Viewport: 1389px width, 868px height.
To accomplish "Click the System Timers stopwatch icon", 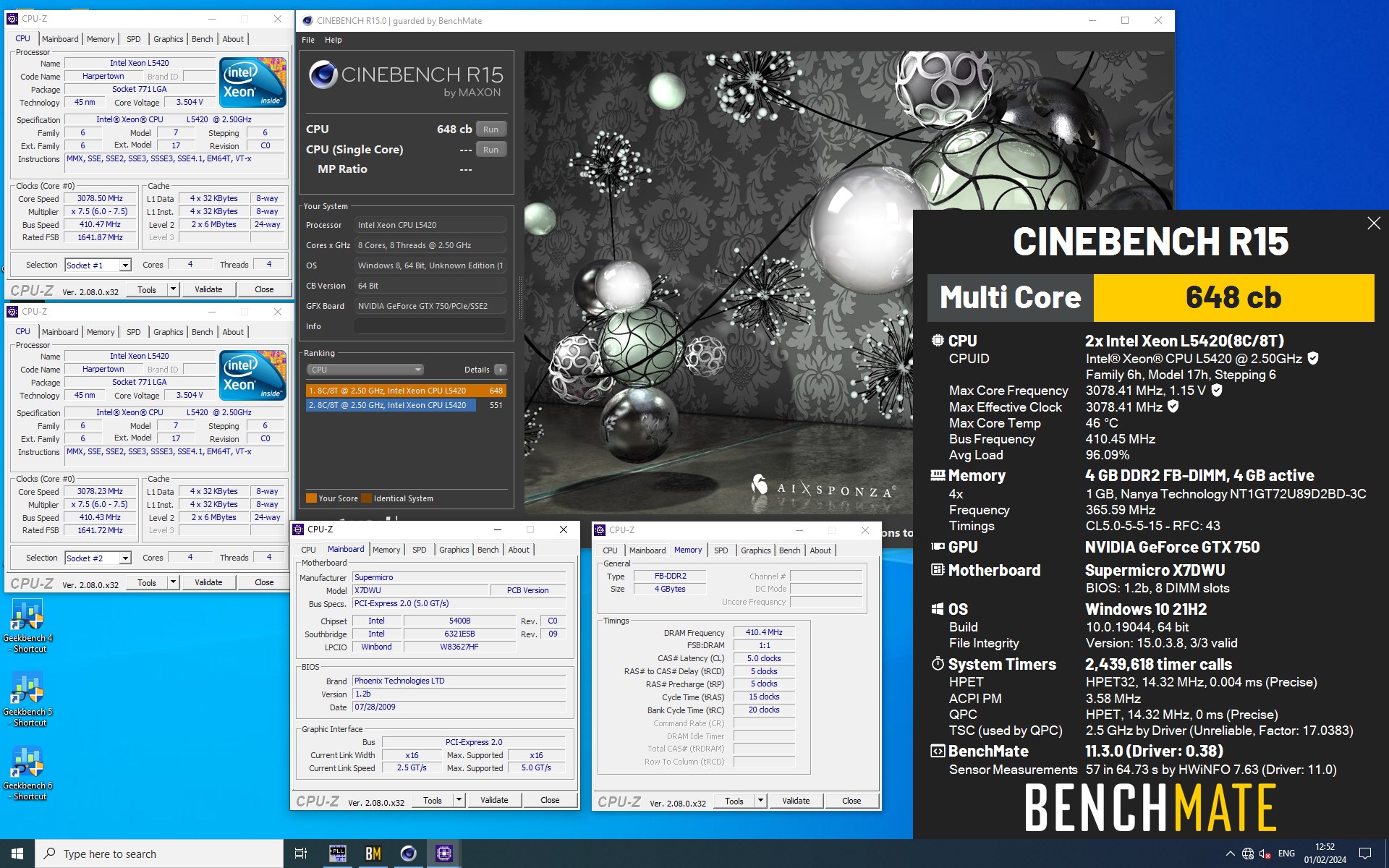I will click(938, 663).
